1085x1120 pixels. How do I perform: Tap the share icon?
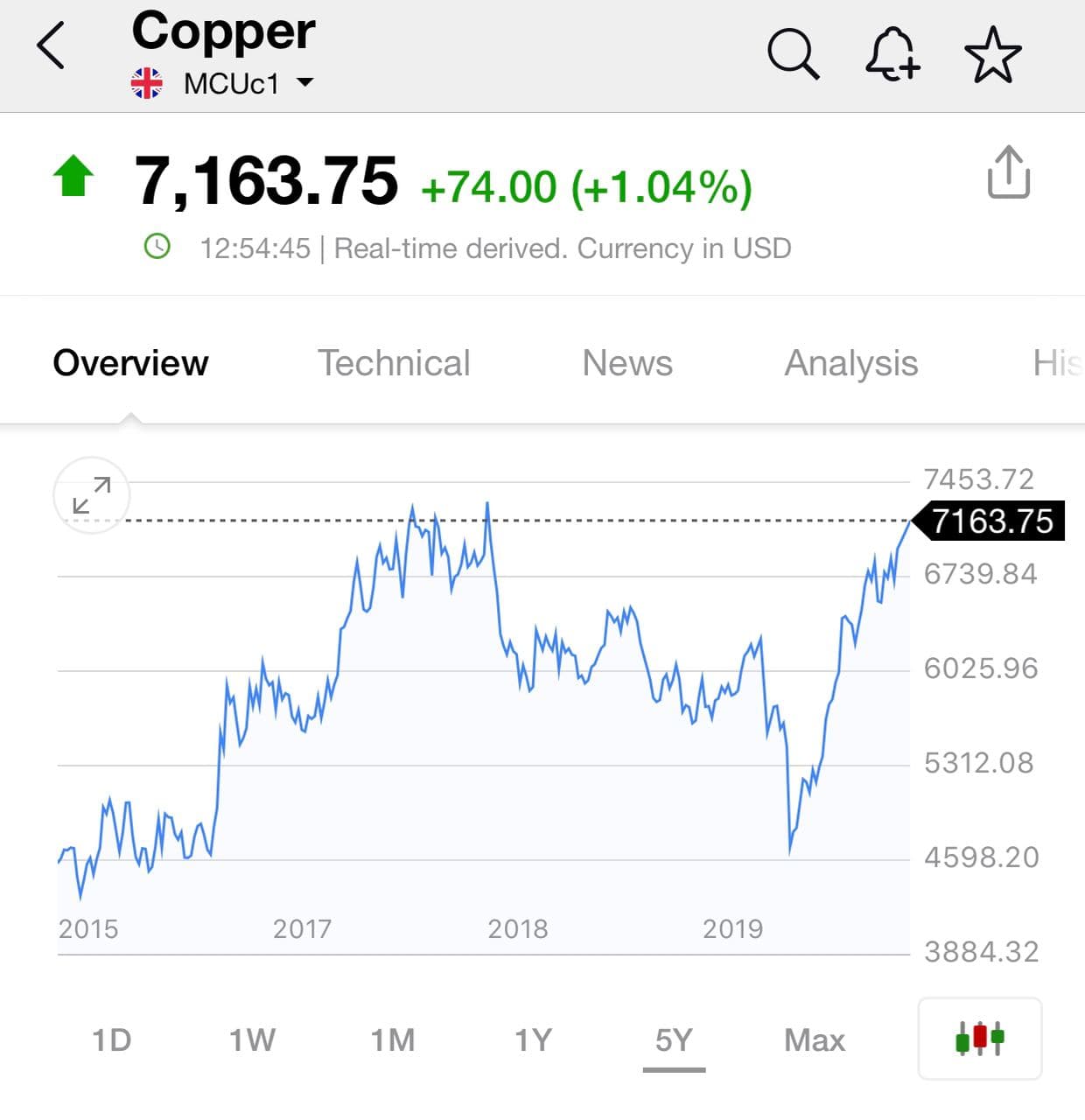(1008, 172)
